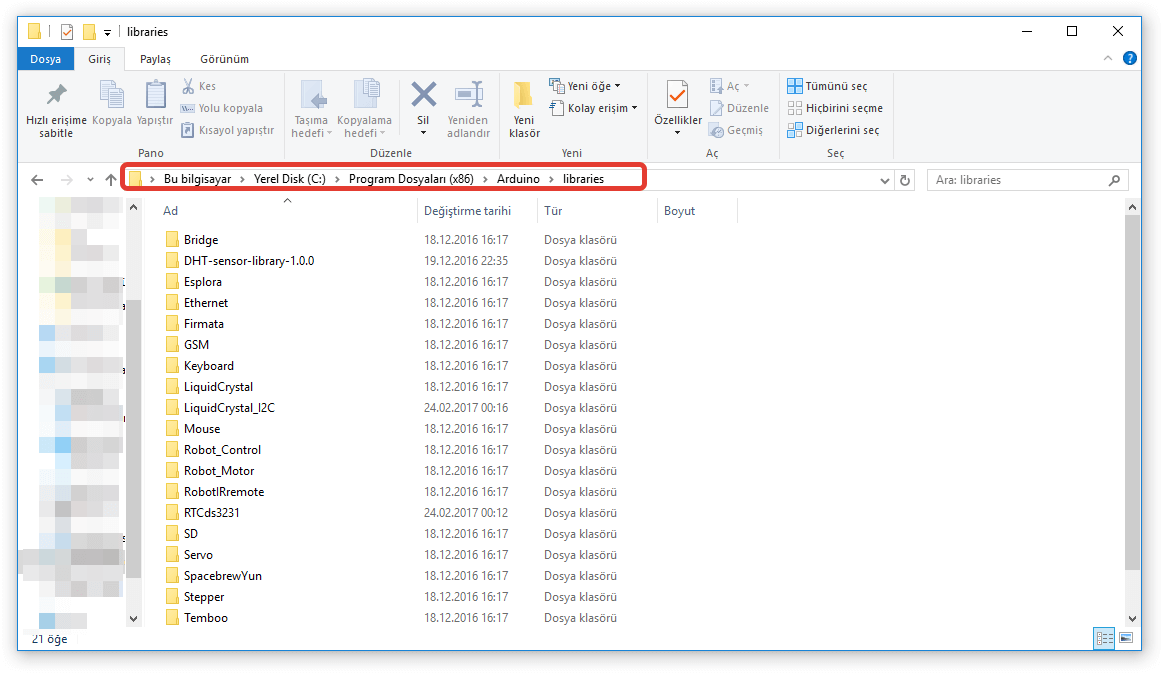Image resolution: width=1163 pixels, height=673 pixels.
Task: Click the Kopyala copy icon
Action: [111, 95]
